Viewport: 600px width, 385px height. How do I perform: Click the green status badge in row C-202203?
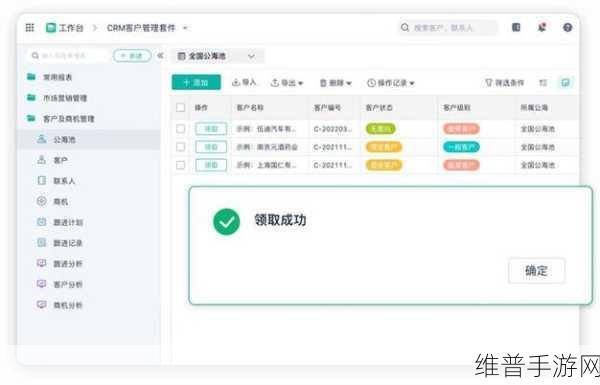coord(380,129)
